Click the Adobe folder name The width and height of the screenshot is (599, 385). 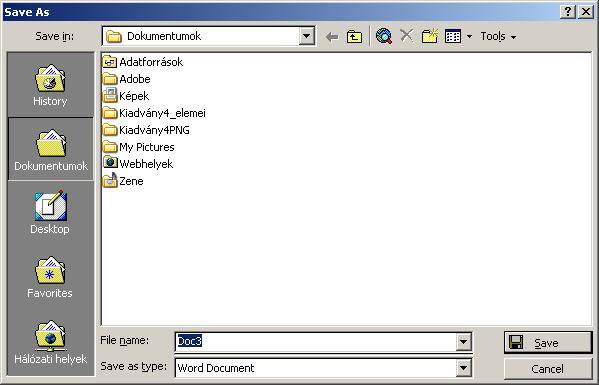tap(135, 79)
